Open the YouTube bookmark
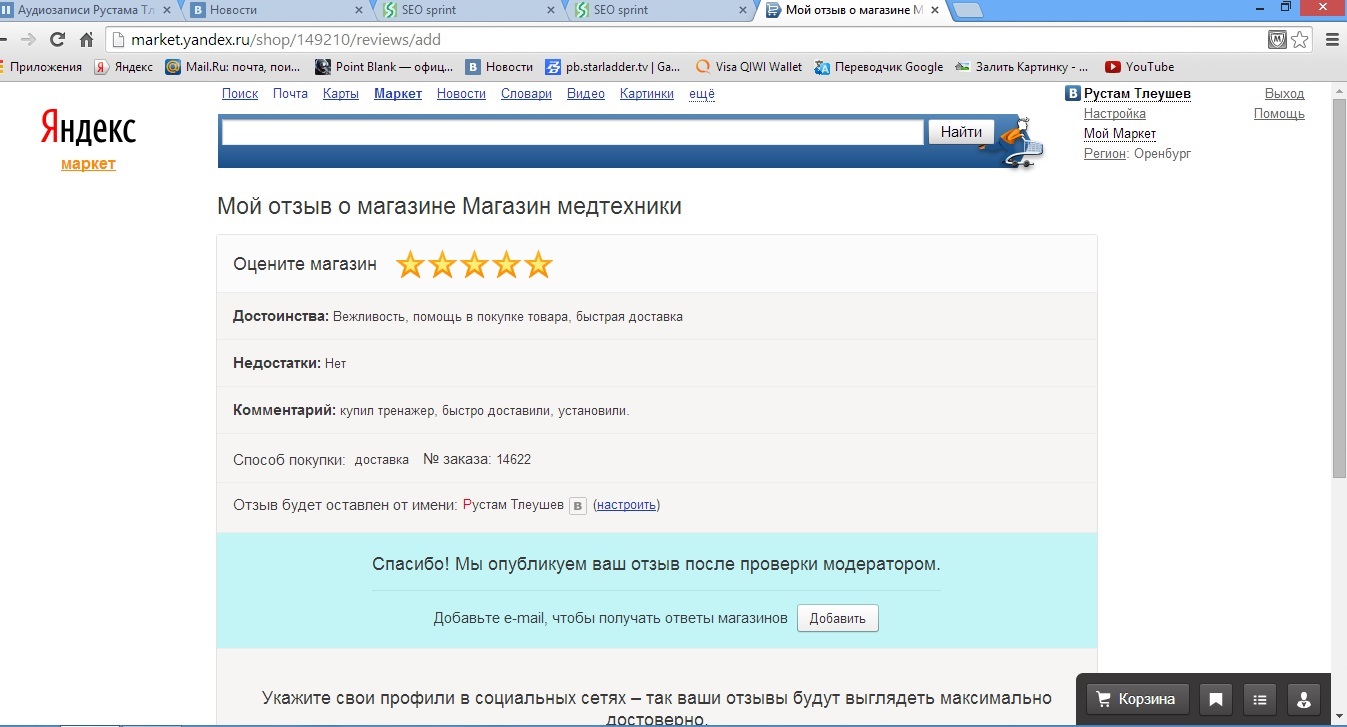 click(1139, 67)
